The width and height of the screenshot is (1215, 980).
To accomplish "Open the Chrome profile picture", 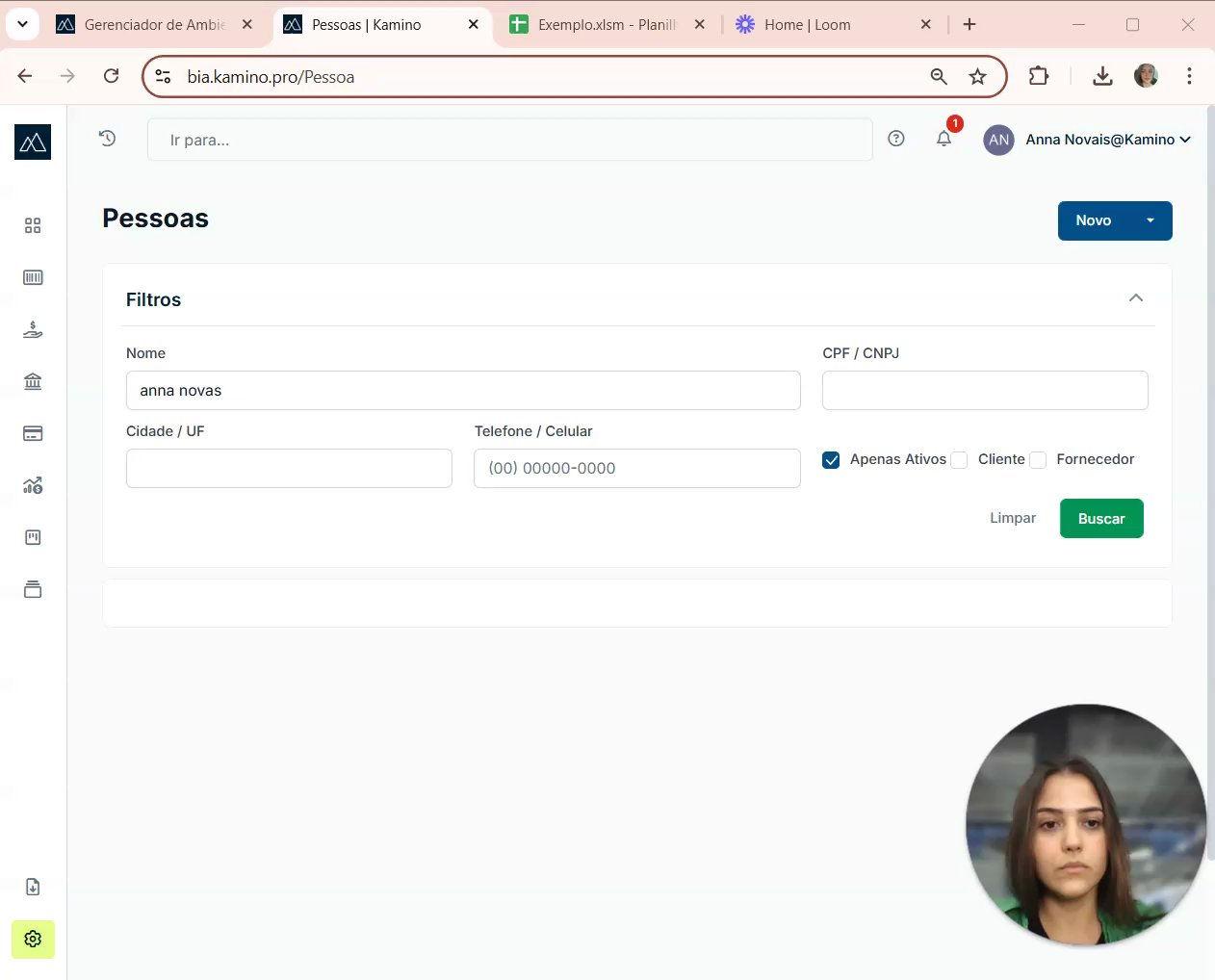I will point(1146,76).
